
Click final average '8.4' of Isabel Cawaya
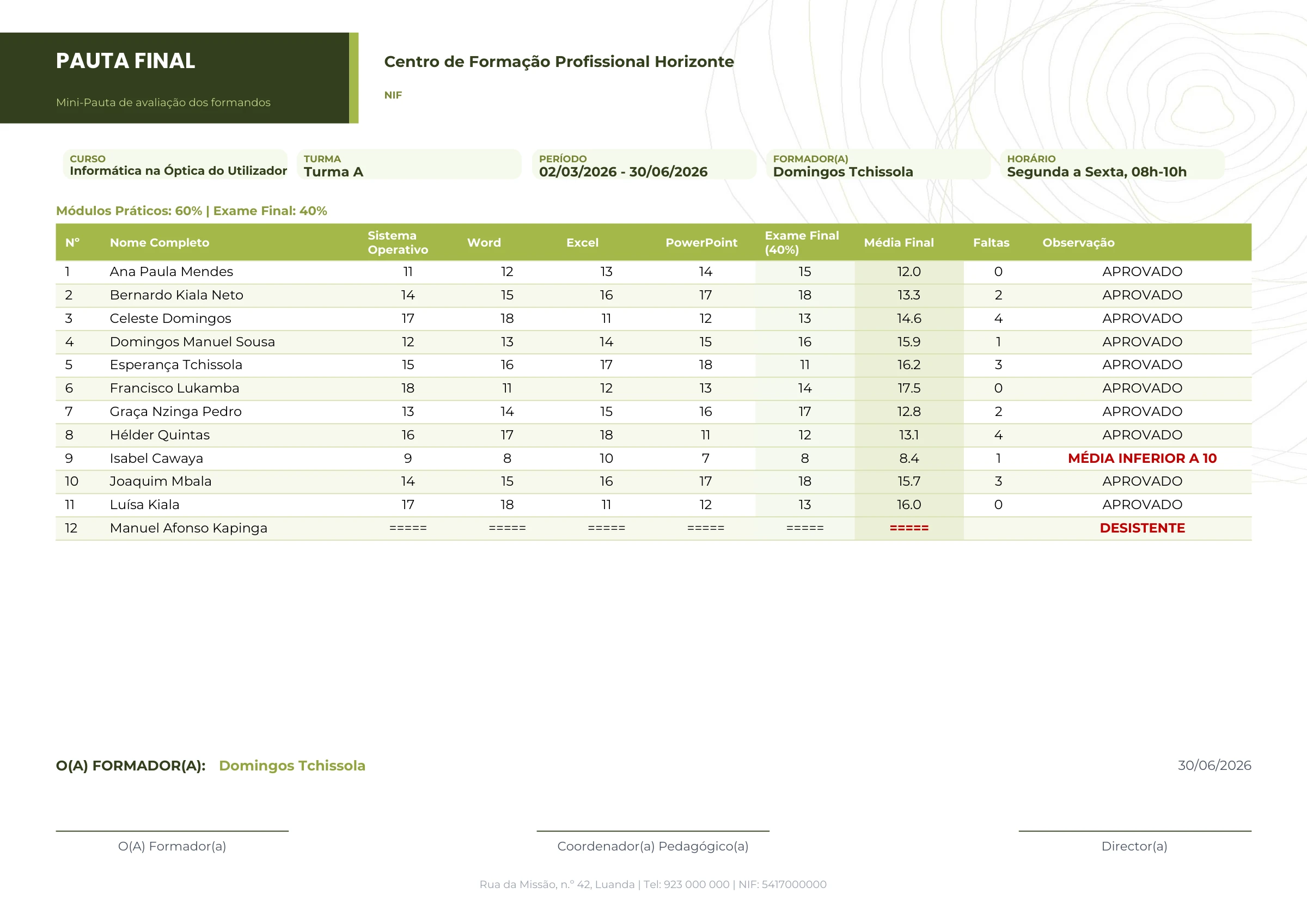point(908,458)
